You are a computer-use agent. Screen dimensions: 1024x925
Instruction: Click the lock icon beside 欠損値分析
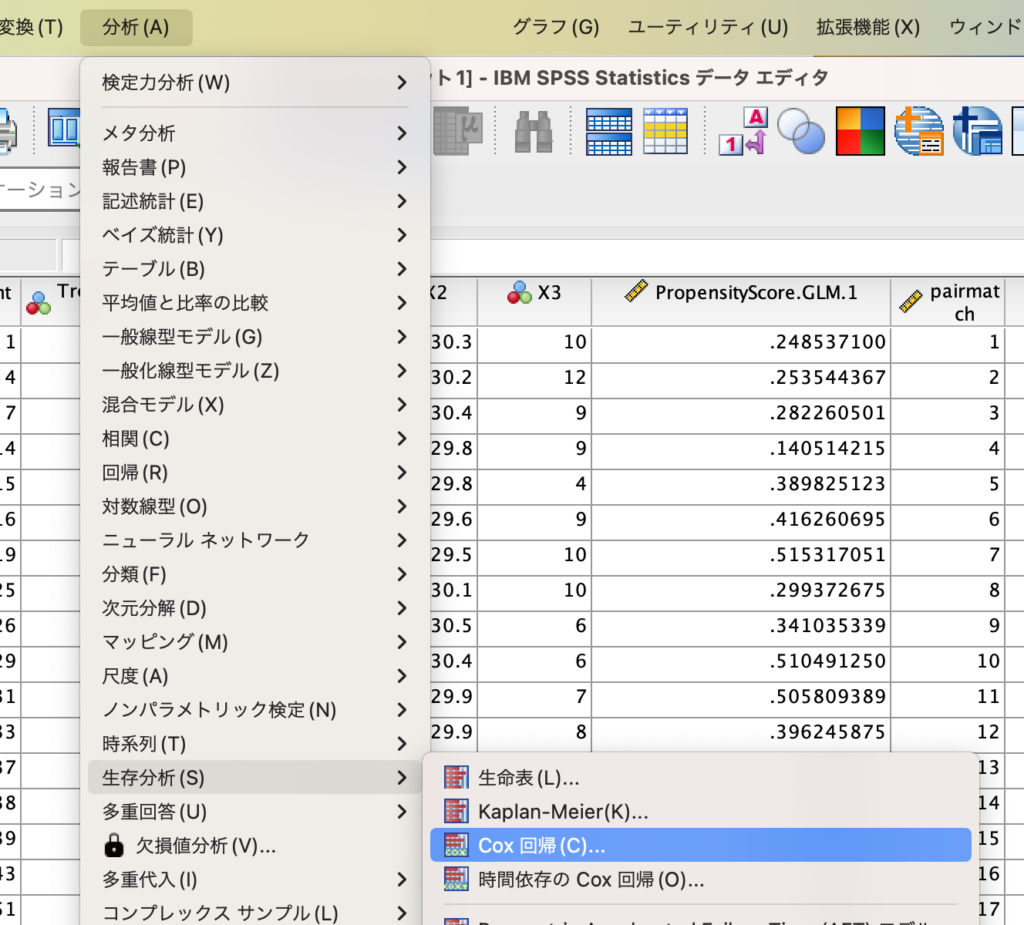[x=114, y=845]
